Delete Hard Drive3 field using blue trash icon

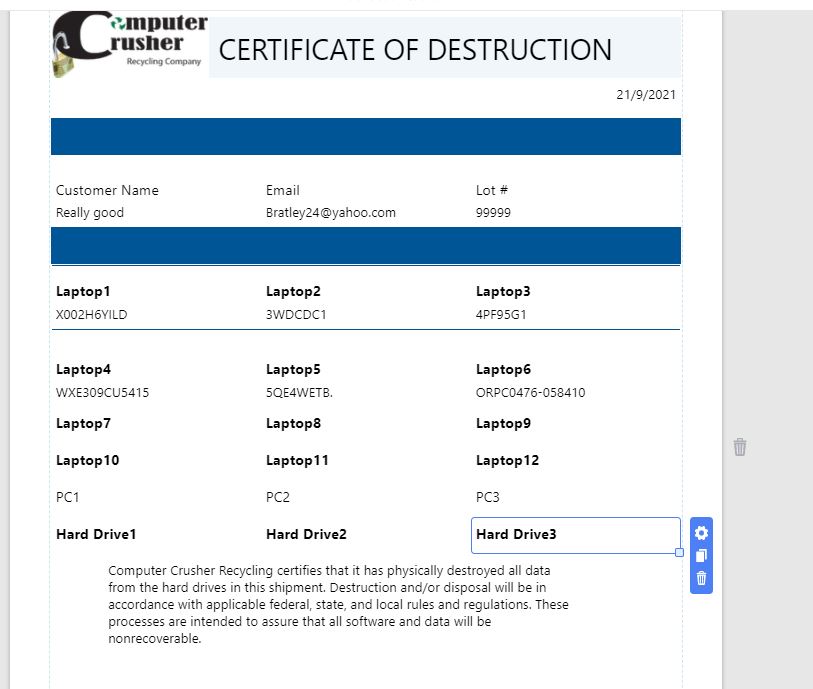(701, 578)
